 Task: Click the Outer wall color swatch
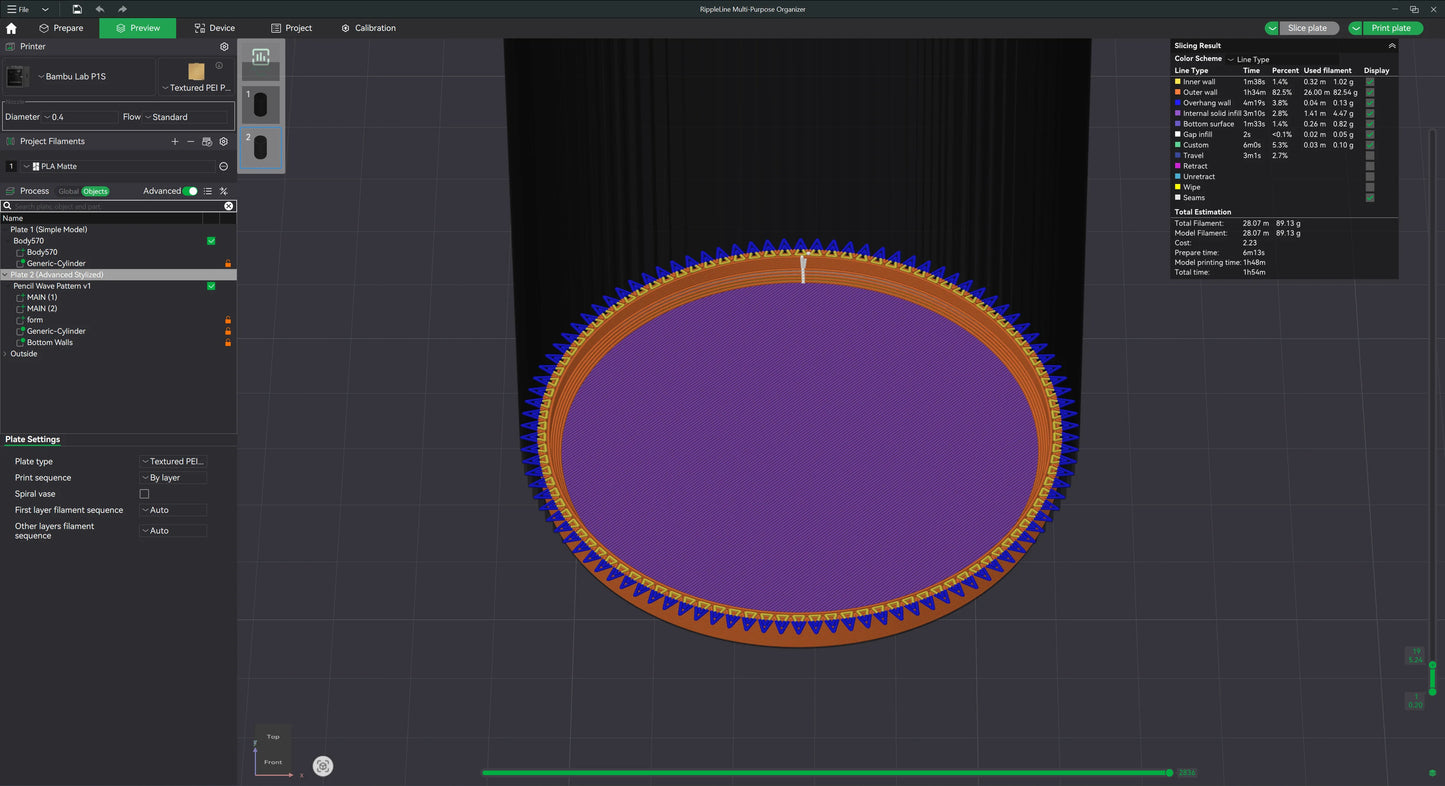[1178, 92]
